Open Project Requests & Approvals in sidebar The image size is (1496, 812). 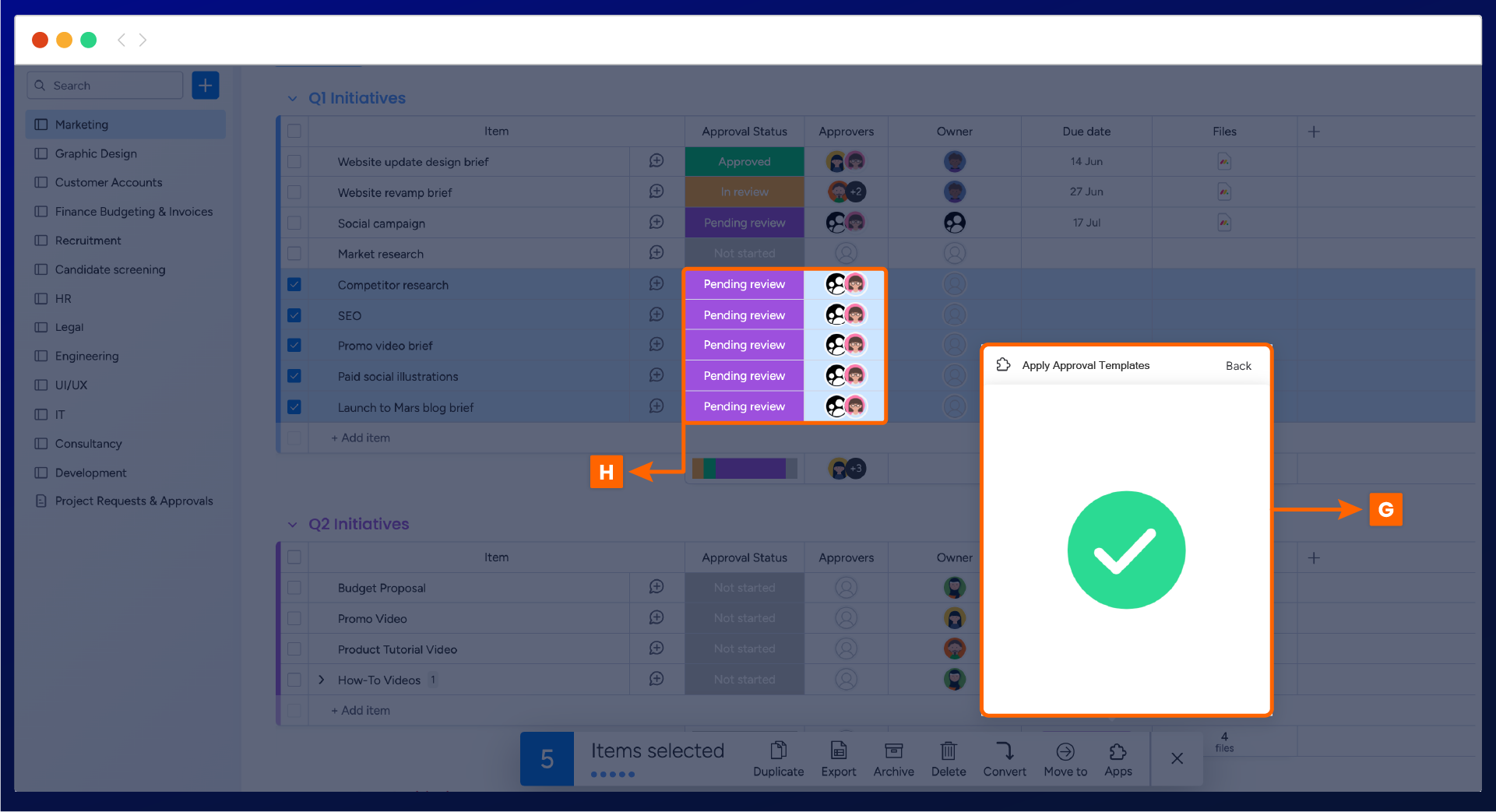click(133, 501)
